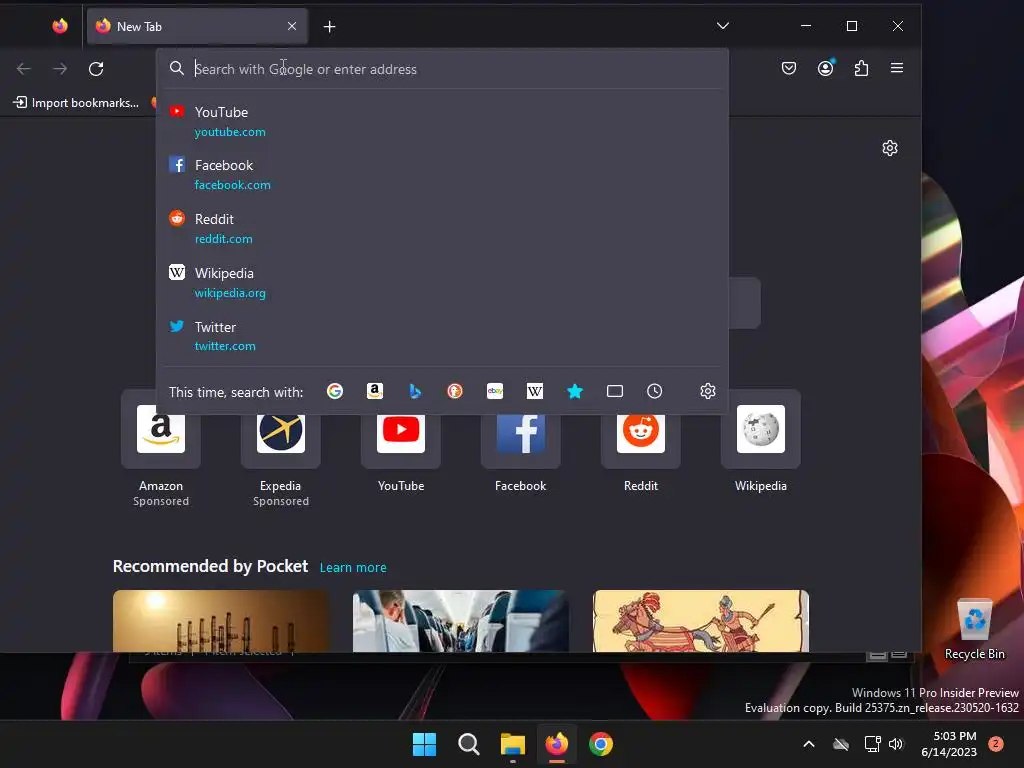Choose the Wikipedia suggestion in dropdown

pyautogui.click(x=442, y=283)
